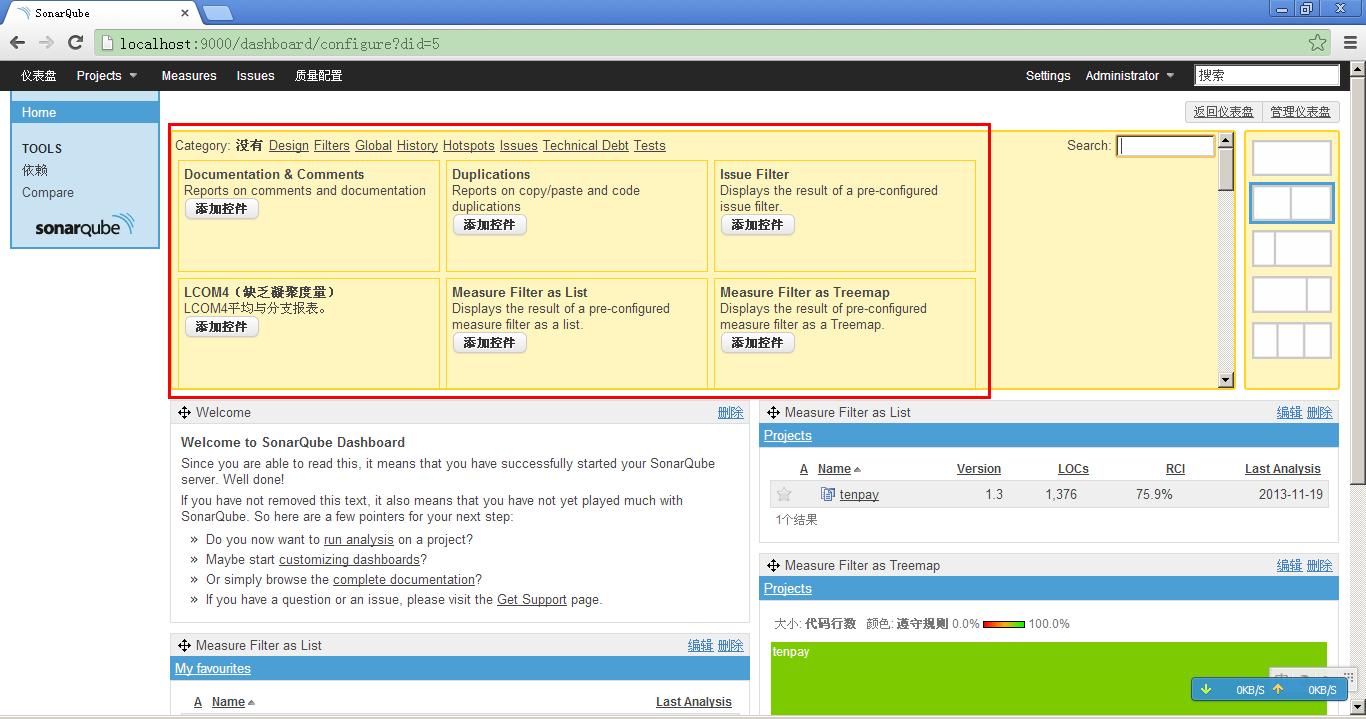The width and height of the screenshot is (1366, 719).
Task: Open the complete documentation link
Action: (404, 580)
